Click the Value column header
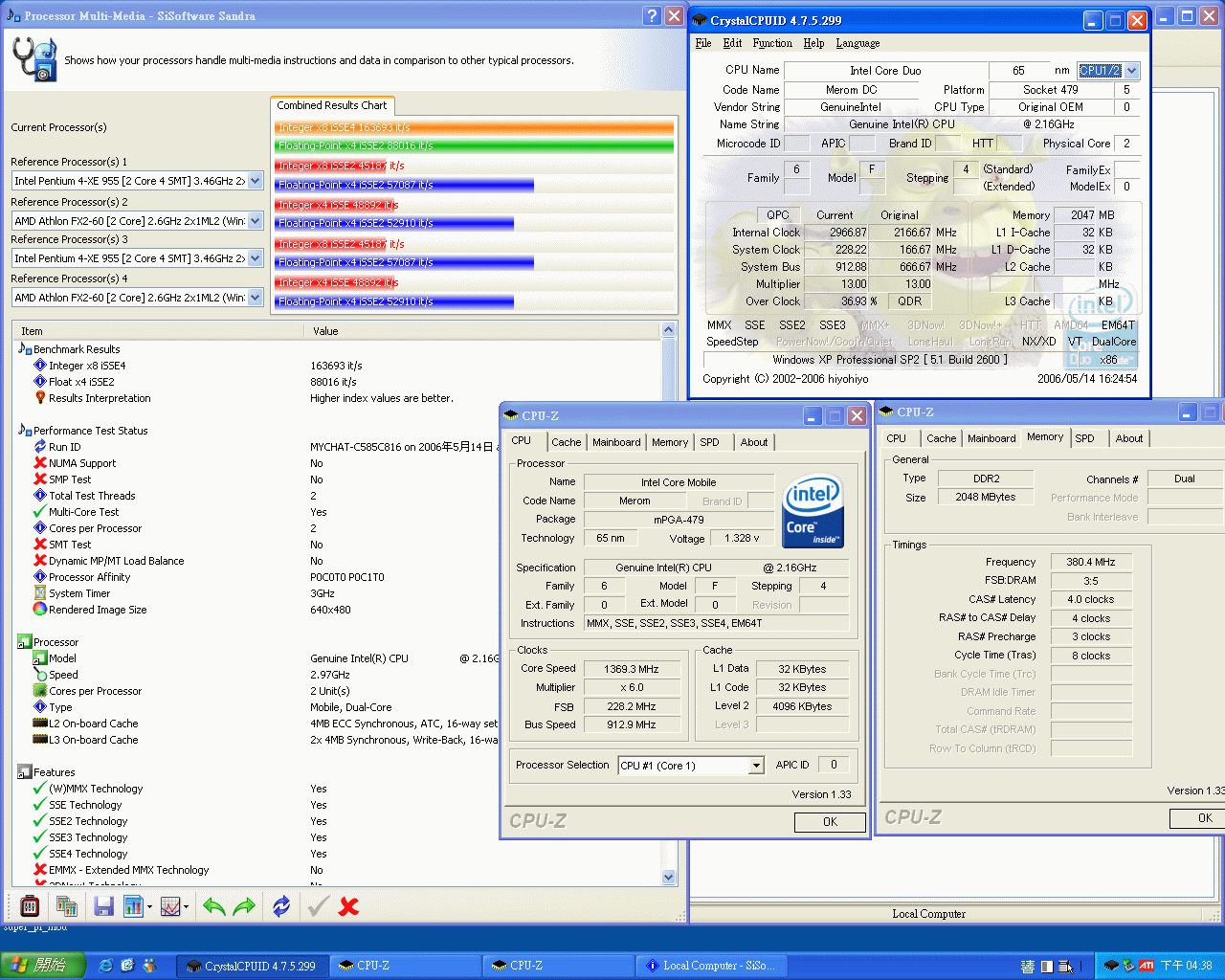Image resolution: width=1225 pixels, height=980 pixels. click(482, 331)
